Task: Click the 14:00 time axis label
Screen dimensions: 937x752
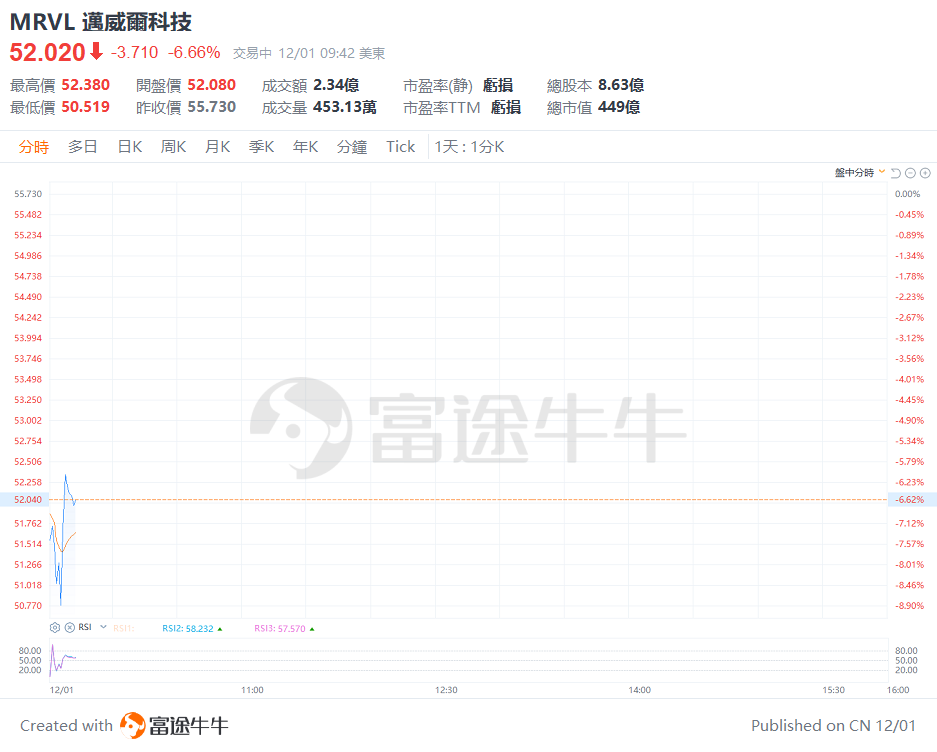Action: (x=640, y=690)
